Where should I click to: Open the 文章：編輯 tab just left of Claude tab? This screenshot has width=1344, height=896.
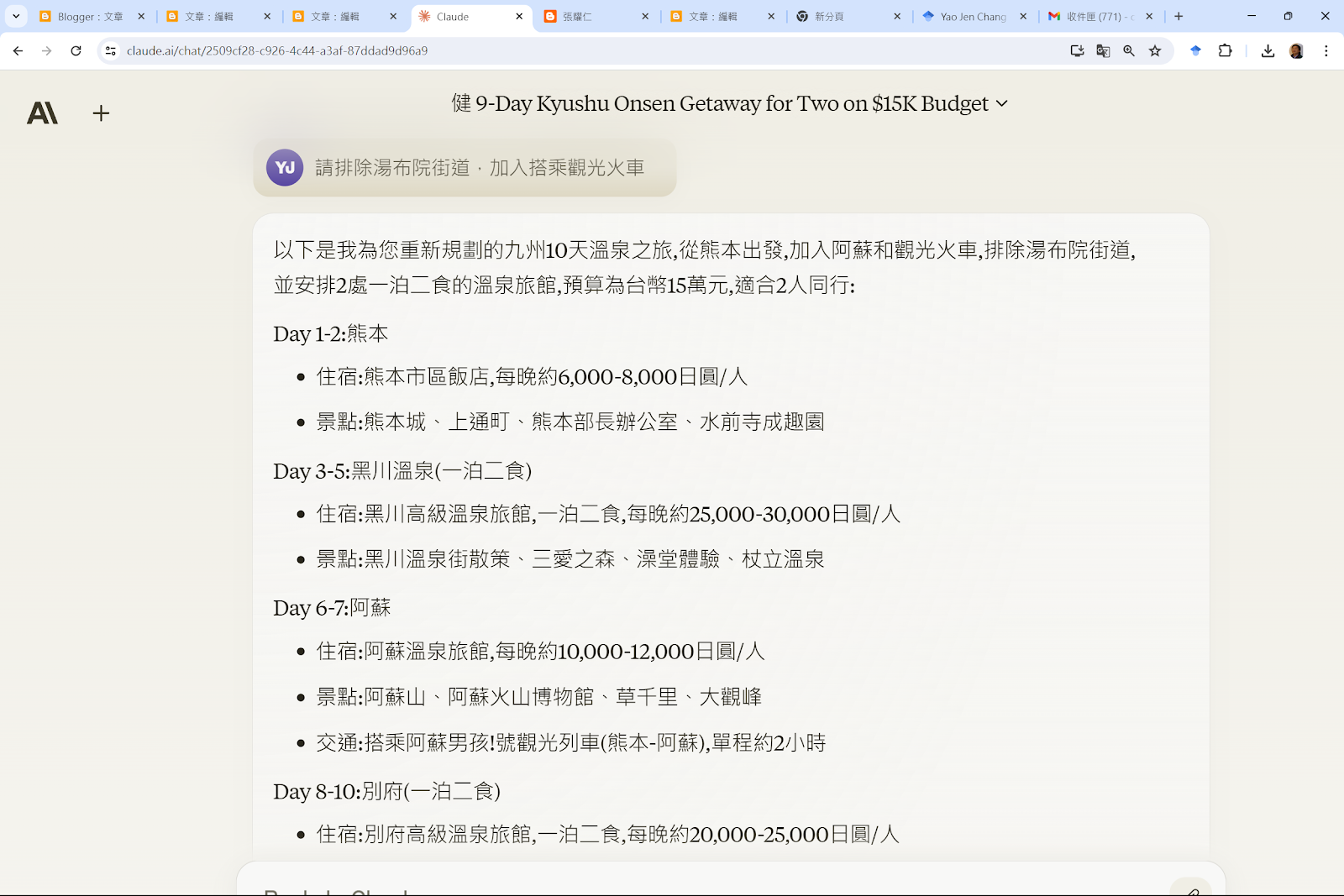click(x=344, y=16)
